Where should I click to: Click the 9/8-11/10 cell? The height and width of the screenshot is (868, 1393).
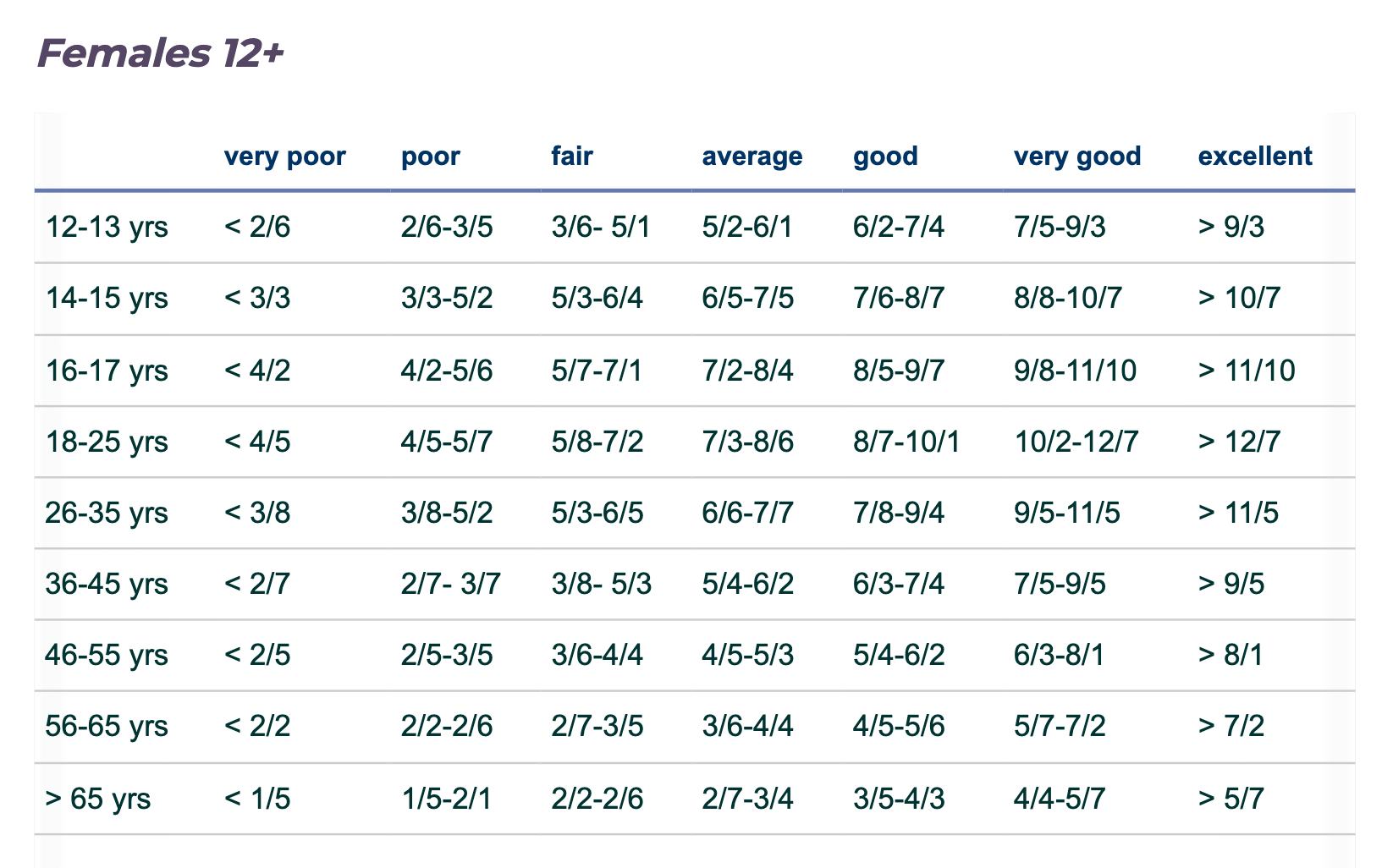pyautogui.click(x=1075, y=371)
